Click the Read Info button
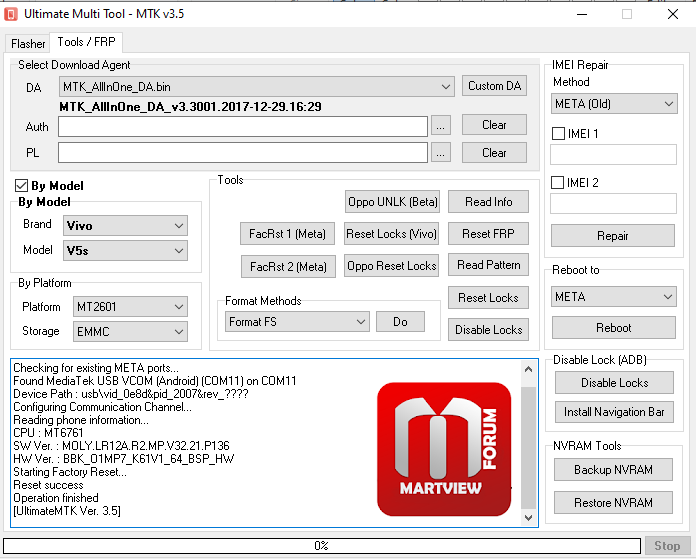The width and height of the screenshot is (696, 559). point(488,202)
